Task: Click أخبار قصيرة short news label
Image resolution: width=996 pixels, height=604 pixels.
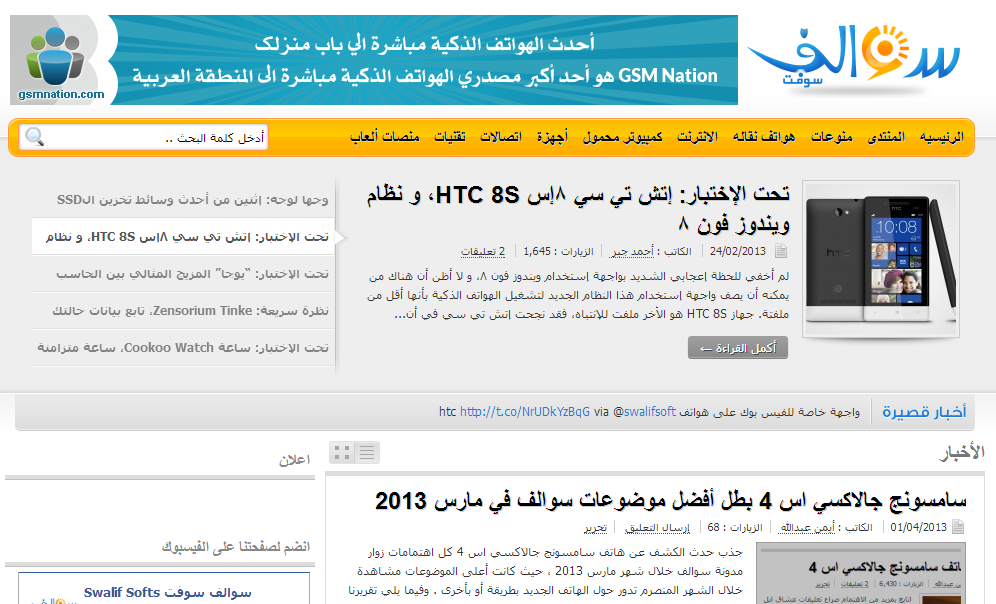Action: pyautogui.click(x=924, y=412)
